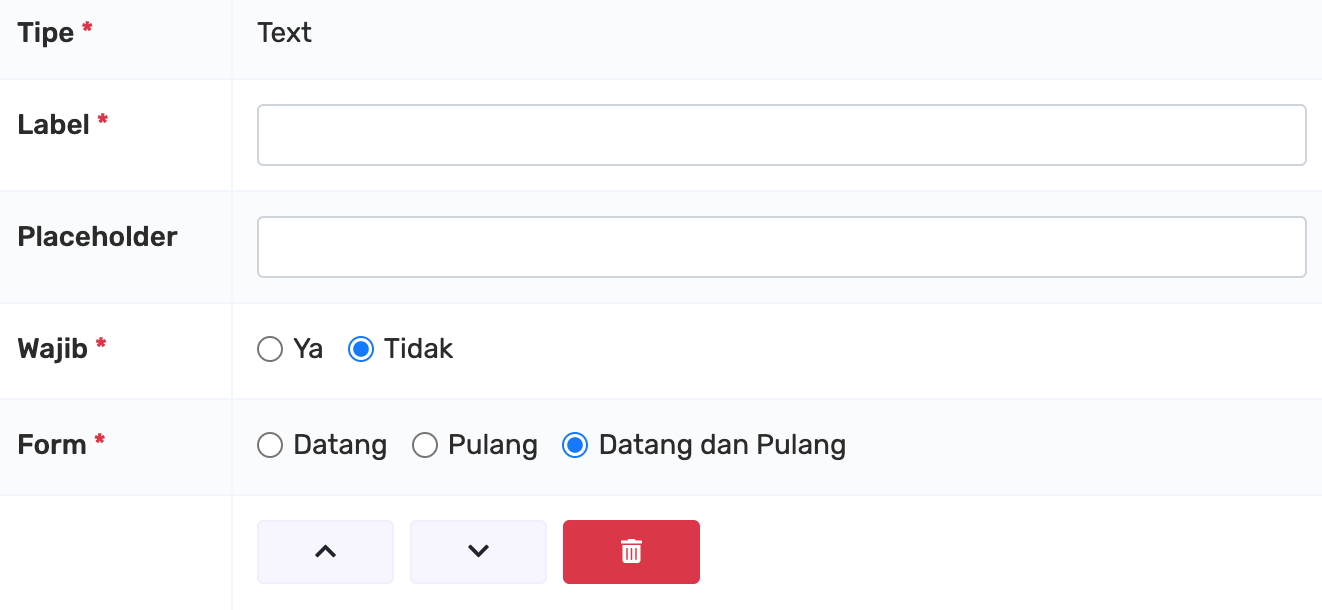
Task: Click the 'Datang dan Pulang' label text
Action: (722, 445)
